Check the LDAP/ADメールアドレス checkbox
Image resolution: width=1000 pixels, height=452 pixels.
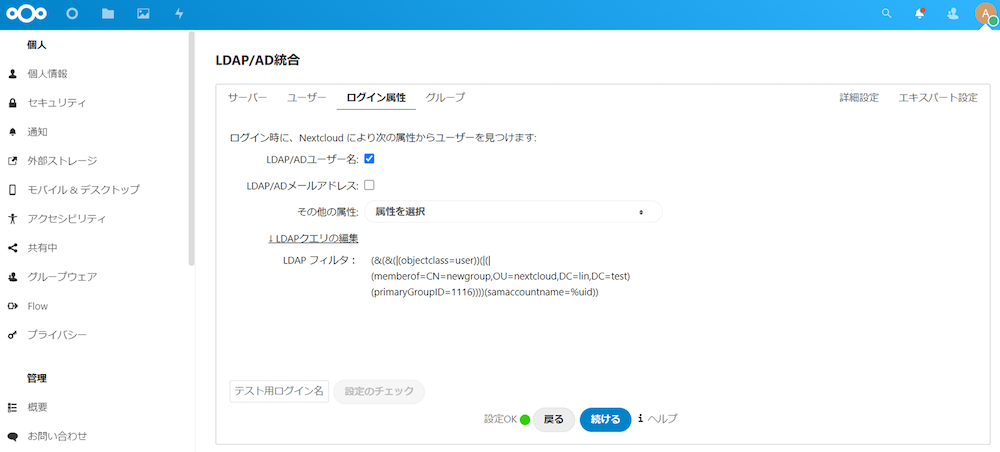point(369,185)
